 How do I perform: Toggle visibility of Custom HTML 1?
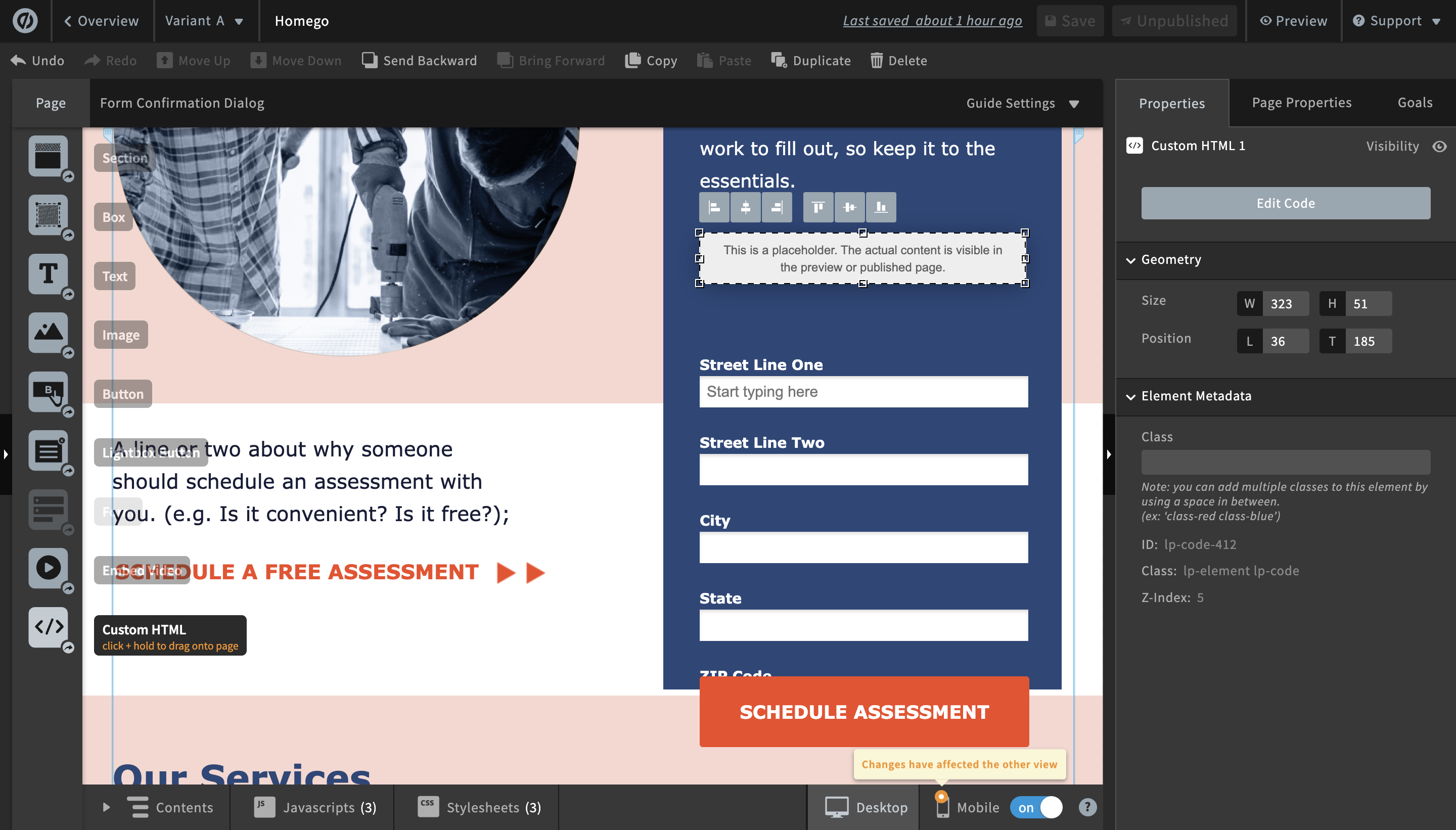[x=1440, y=146]
